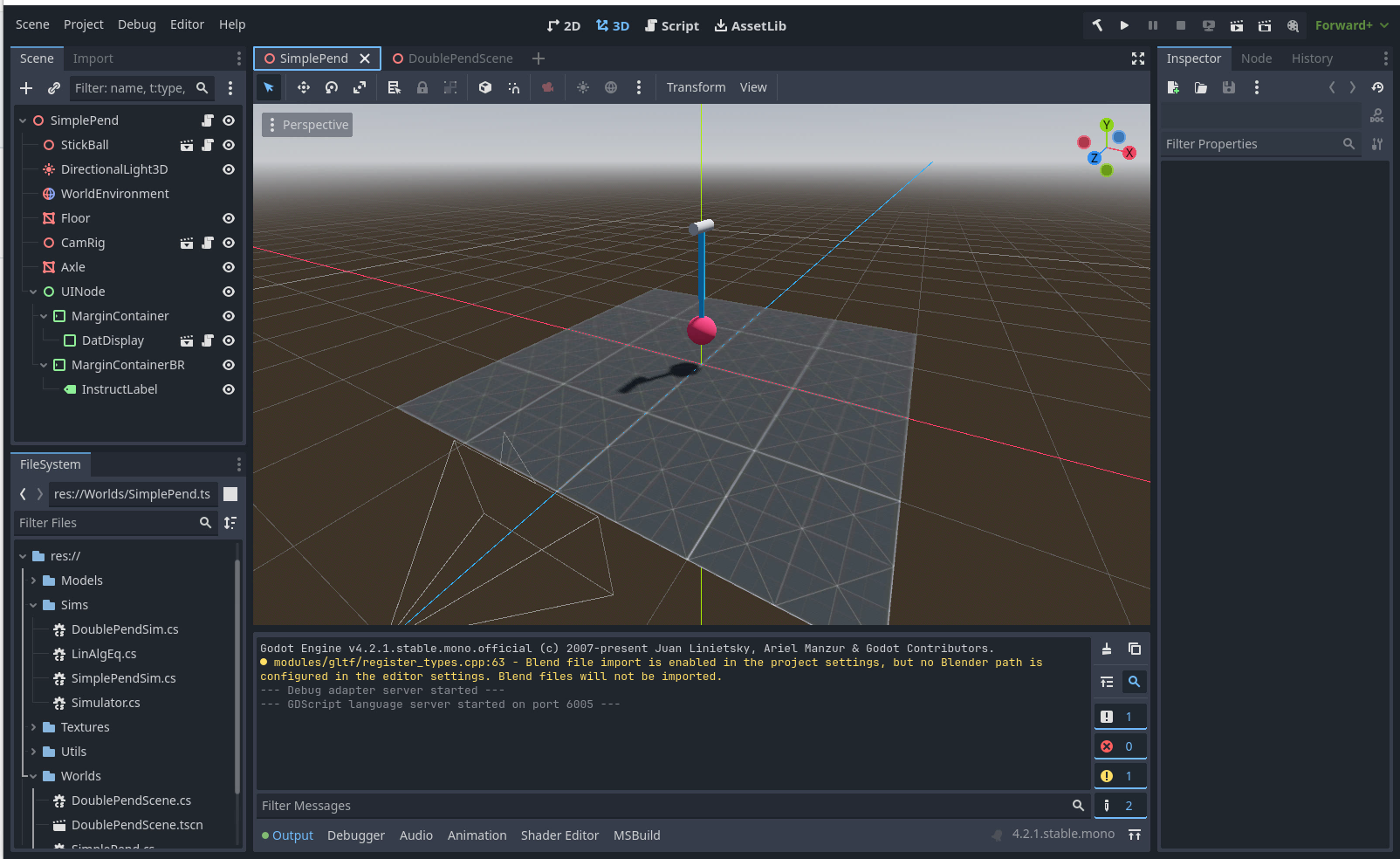
Task: Toggle the preview sun light icon
Action: point(583,87)
